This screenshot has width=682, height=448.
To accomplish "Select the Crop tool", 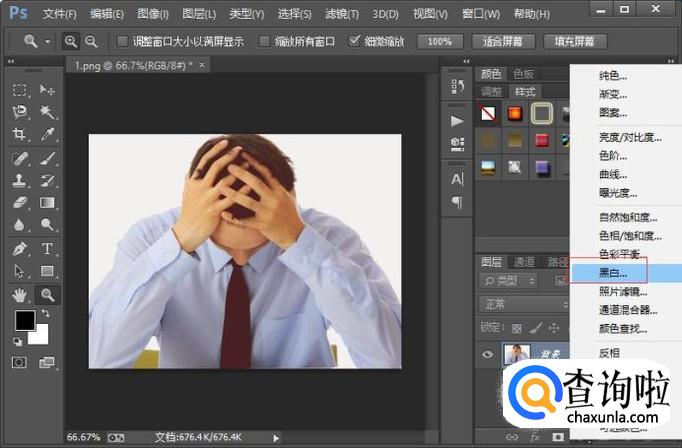I will point(19,134).
